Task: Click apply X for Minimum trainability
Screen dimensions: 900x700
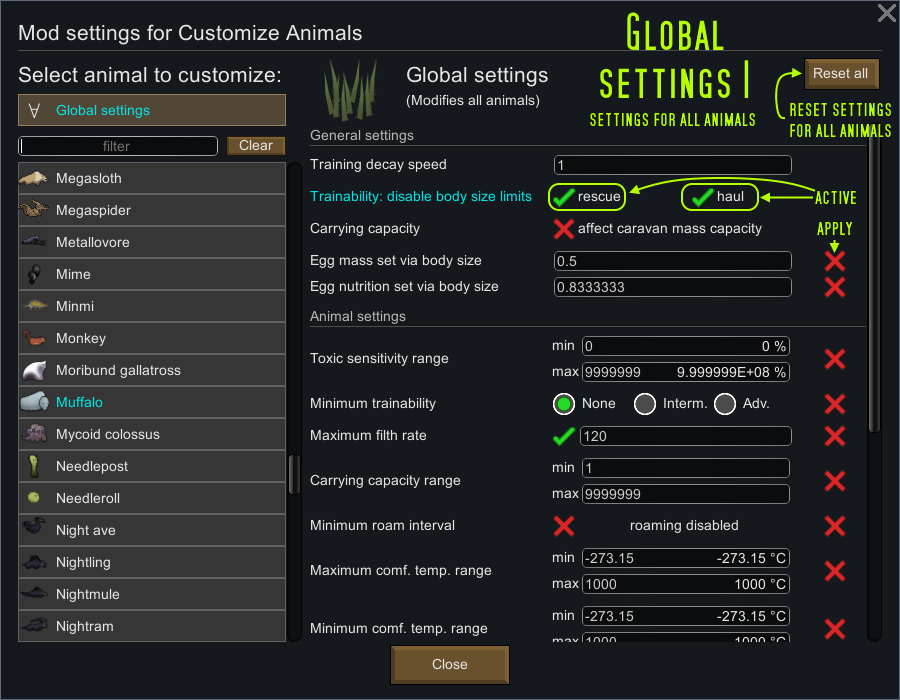Action: [835, 404]
